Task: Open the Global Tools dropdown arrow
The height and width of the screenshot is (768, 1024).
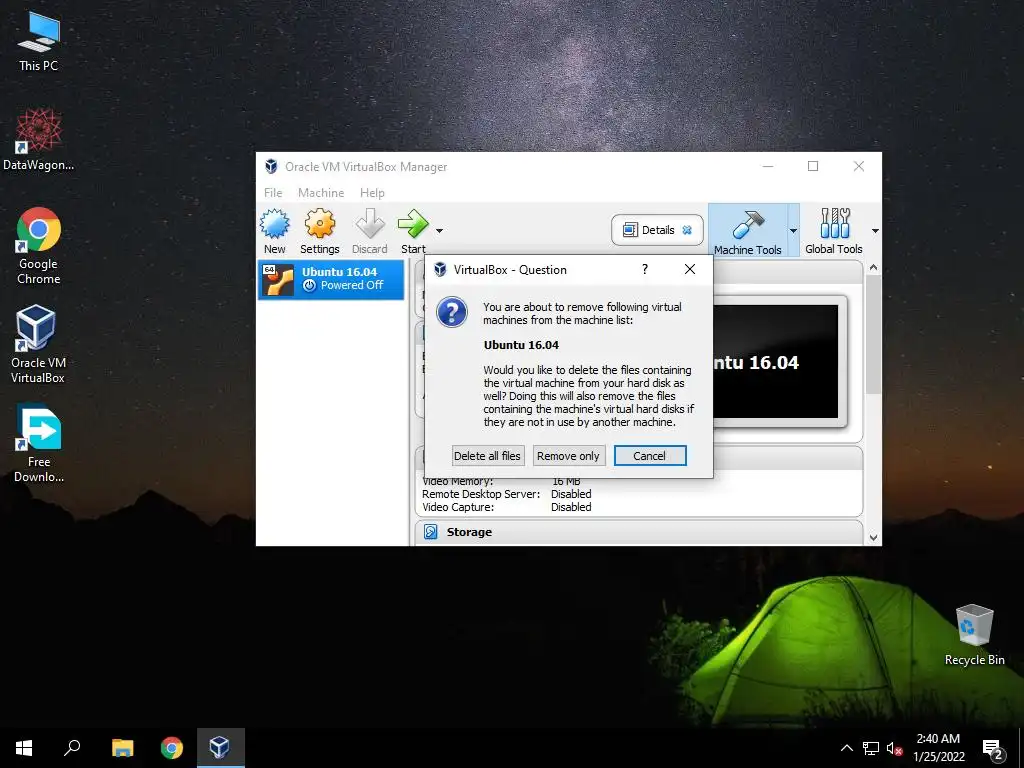Action: click(x=875, y=231)
